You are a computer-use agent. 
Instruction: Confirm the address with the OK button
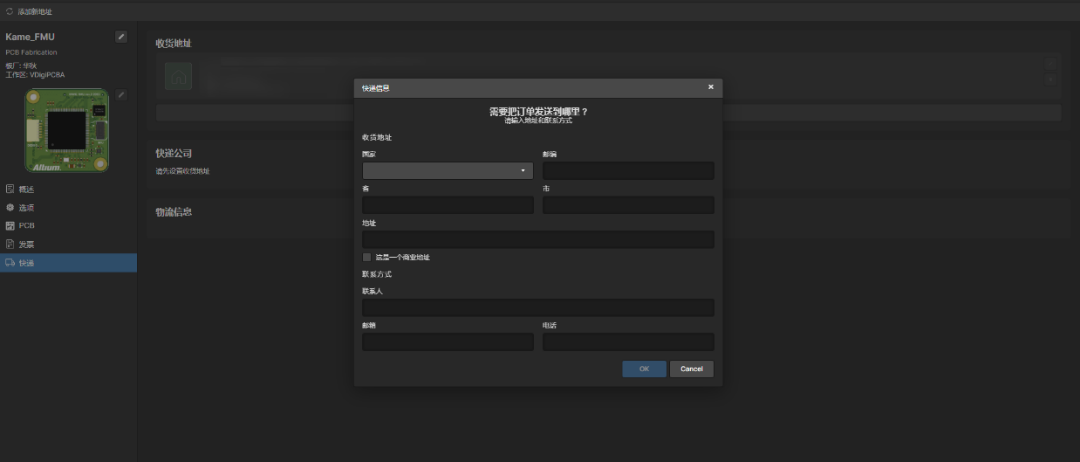pyautogui.click(x=644, y=369)
